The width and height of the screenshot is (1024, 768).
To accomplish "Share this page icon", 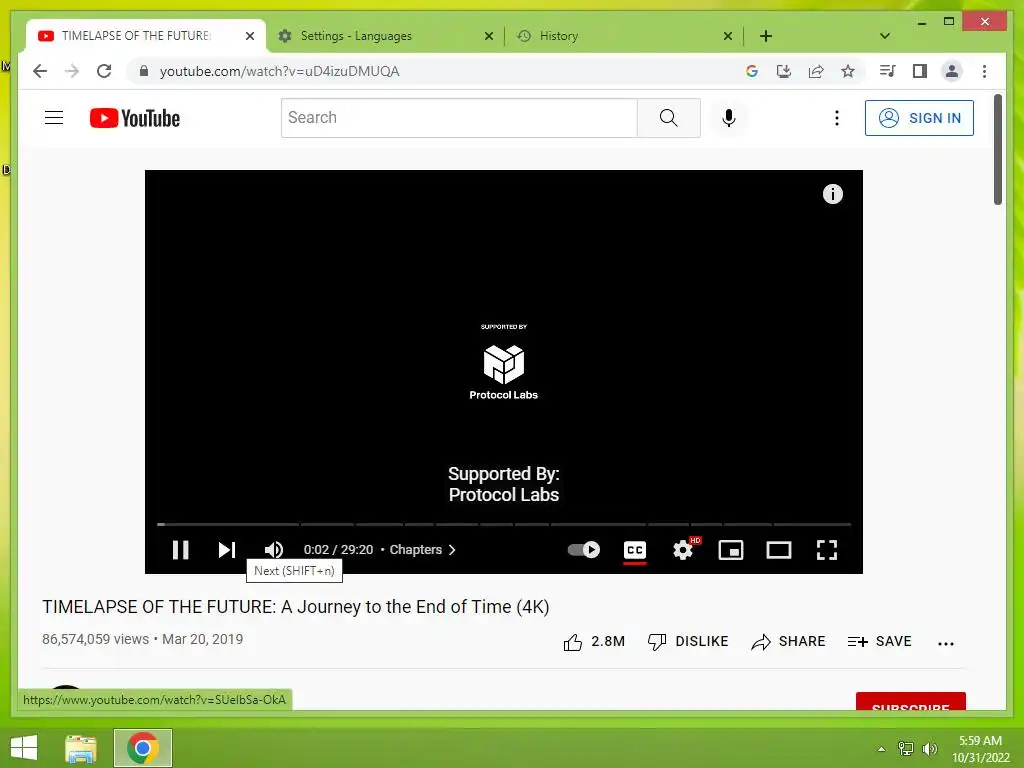I will point(816,71).
